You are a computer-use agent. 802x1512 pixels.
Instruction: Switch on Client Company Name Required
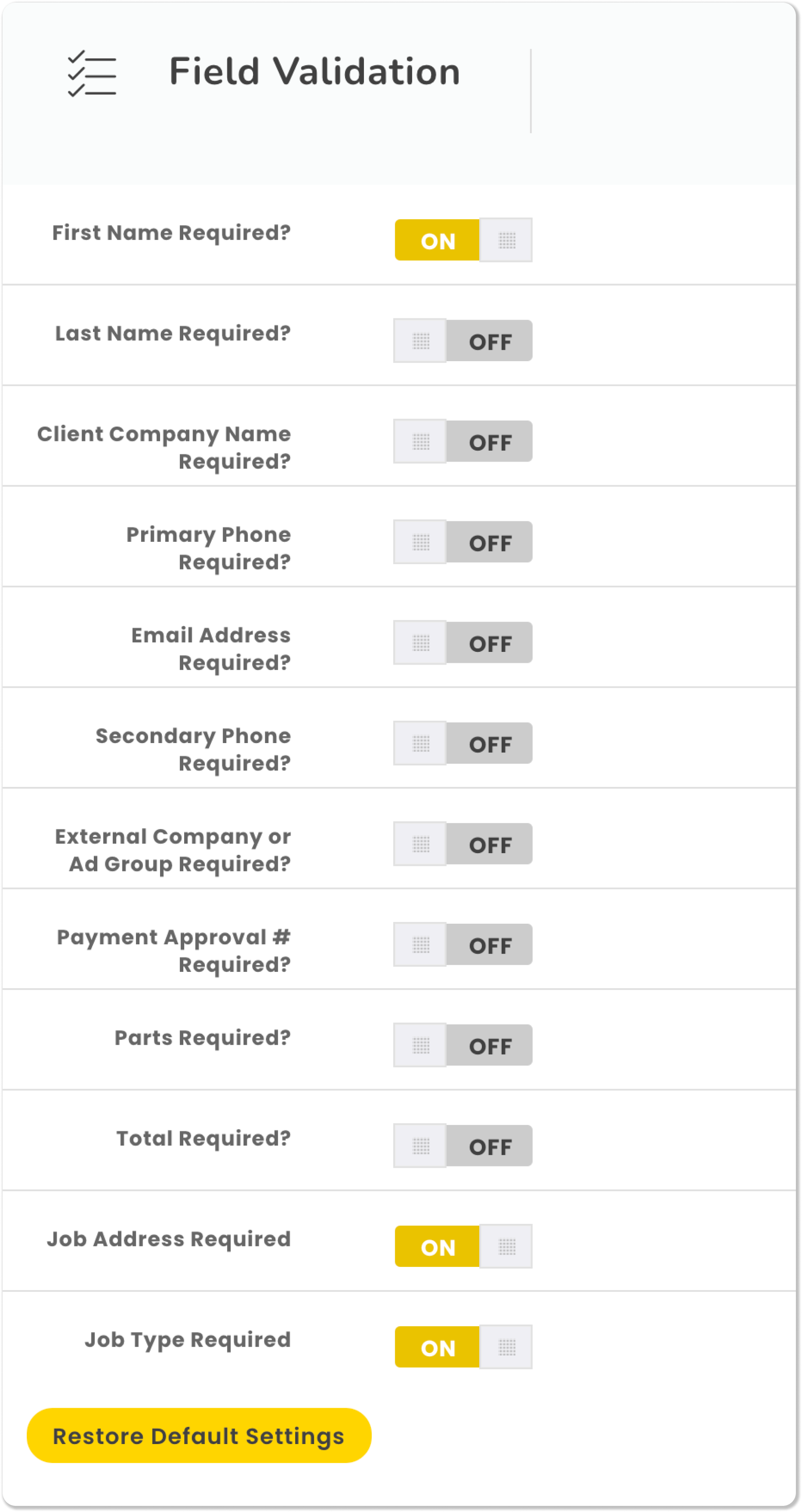click(463, 441)
